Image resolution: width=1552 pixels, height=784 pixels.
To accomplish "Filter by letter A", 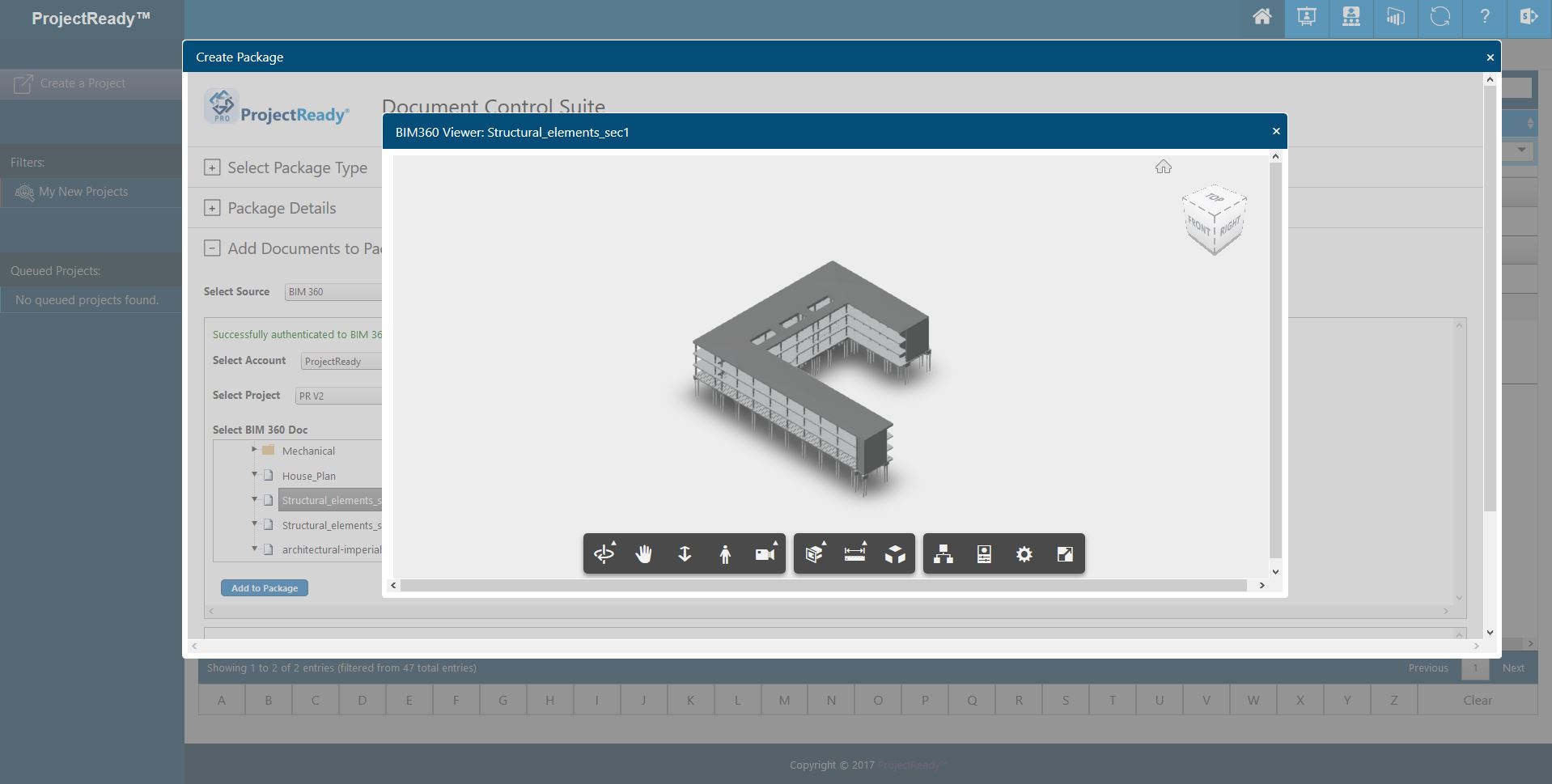I will pos(222,701).
